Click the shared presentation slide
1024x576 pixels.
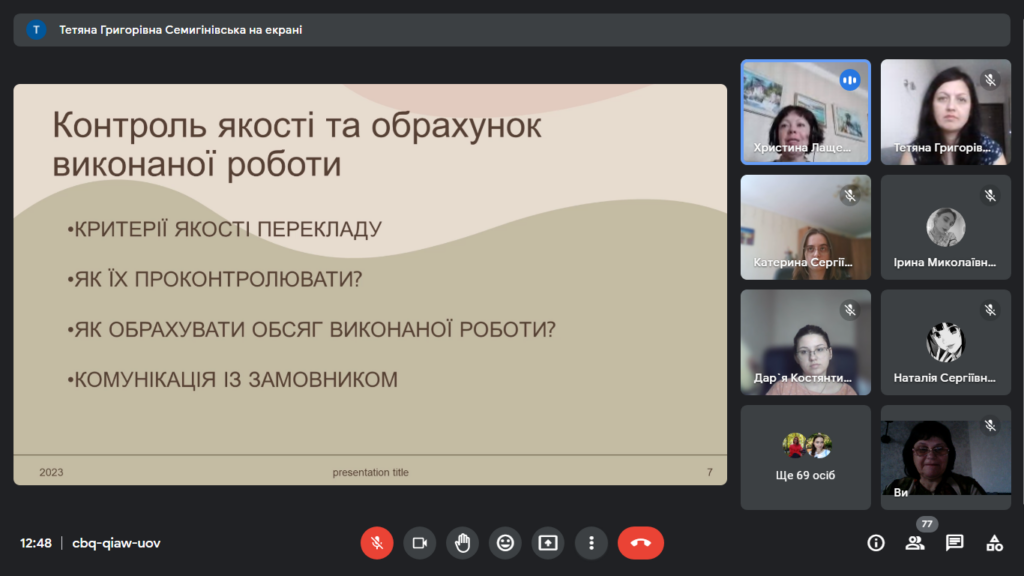tap(370, 284)
